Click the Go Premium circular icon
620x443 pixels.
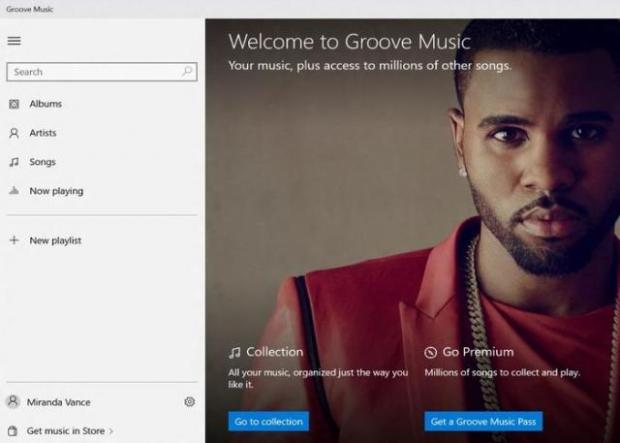430,352
